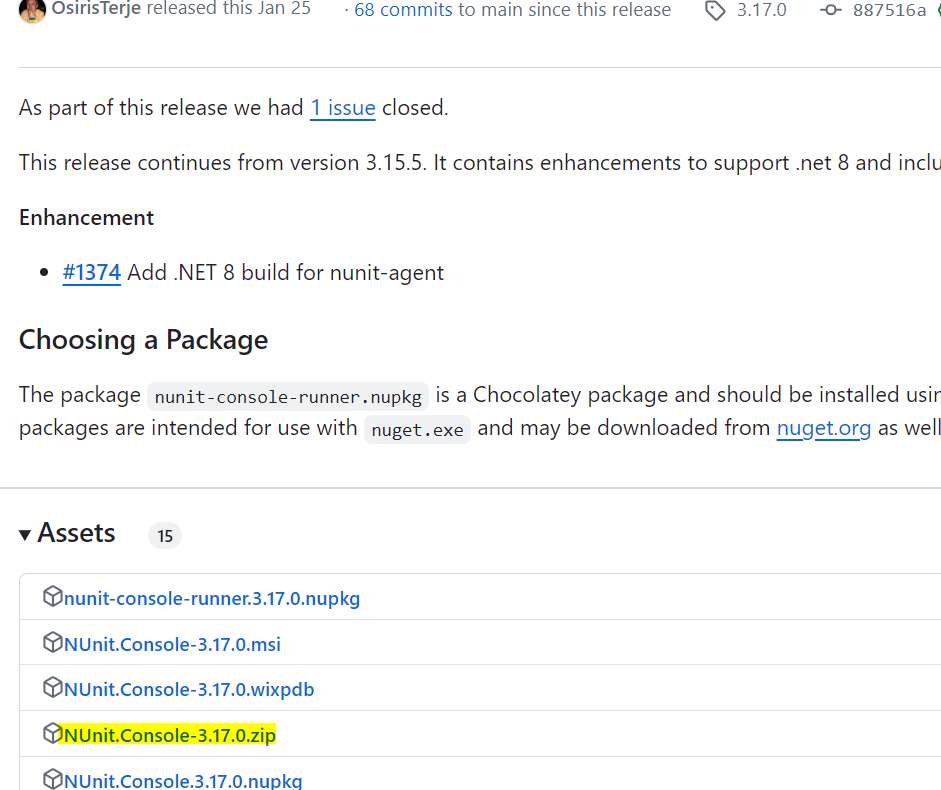Download nunit-console-runner.3.17.0.nupkg
Screen dimensions: 941x790
point(212,599)
